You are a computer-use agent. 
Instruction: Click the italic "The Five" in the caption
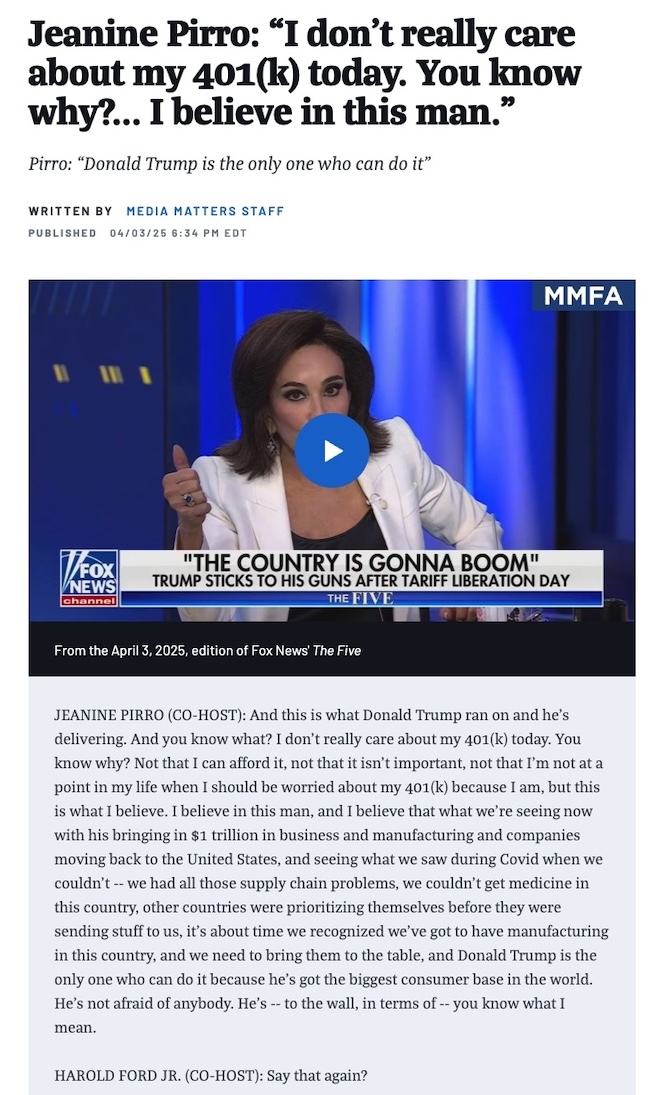(x=337, y=651)
